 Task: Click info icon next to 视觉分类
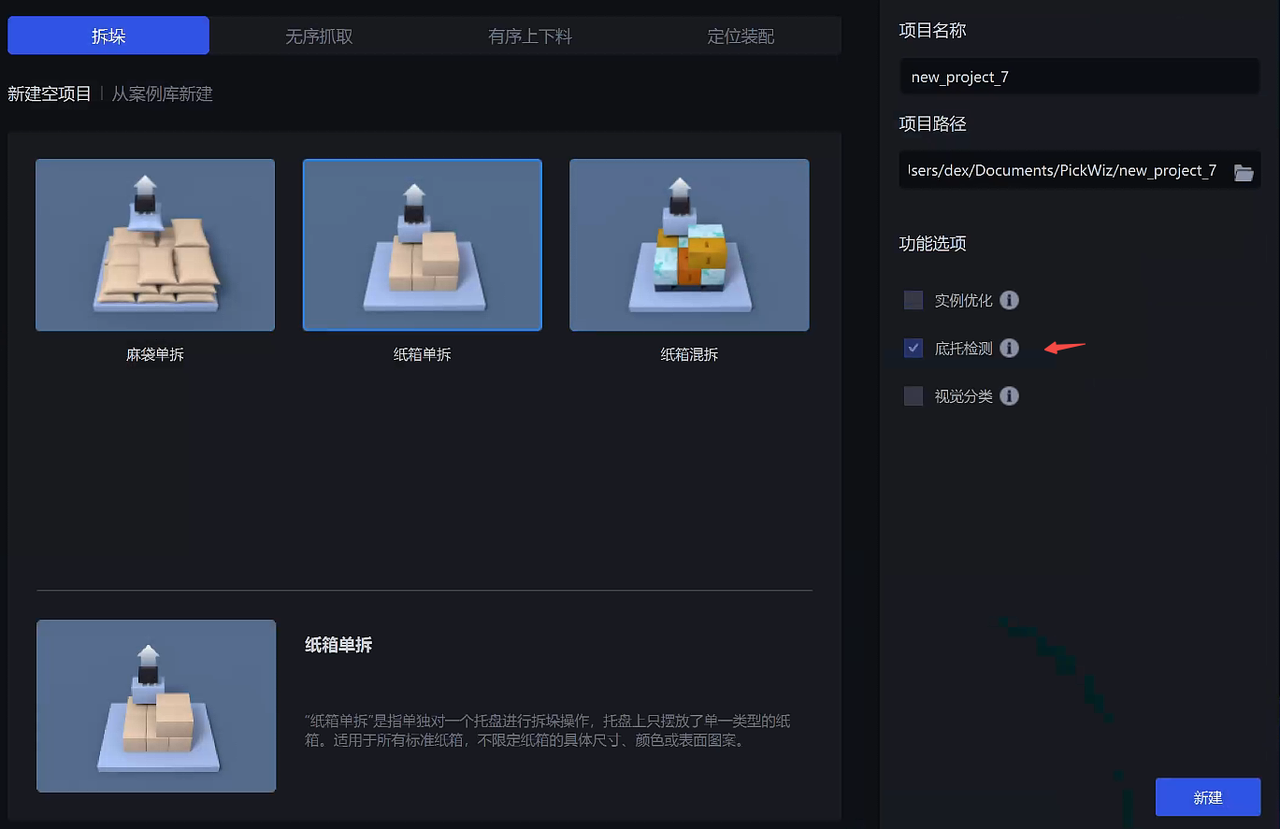click(1009, 396)
